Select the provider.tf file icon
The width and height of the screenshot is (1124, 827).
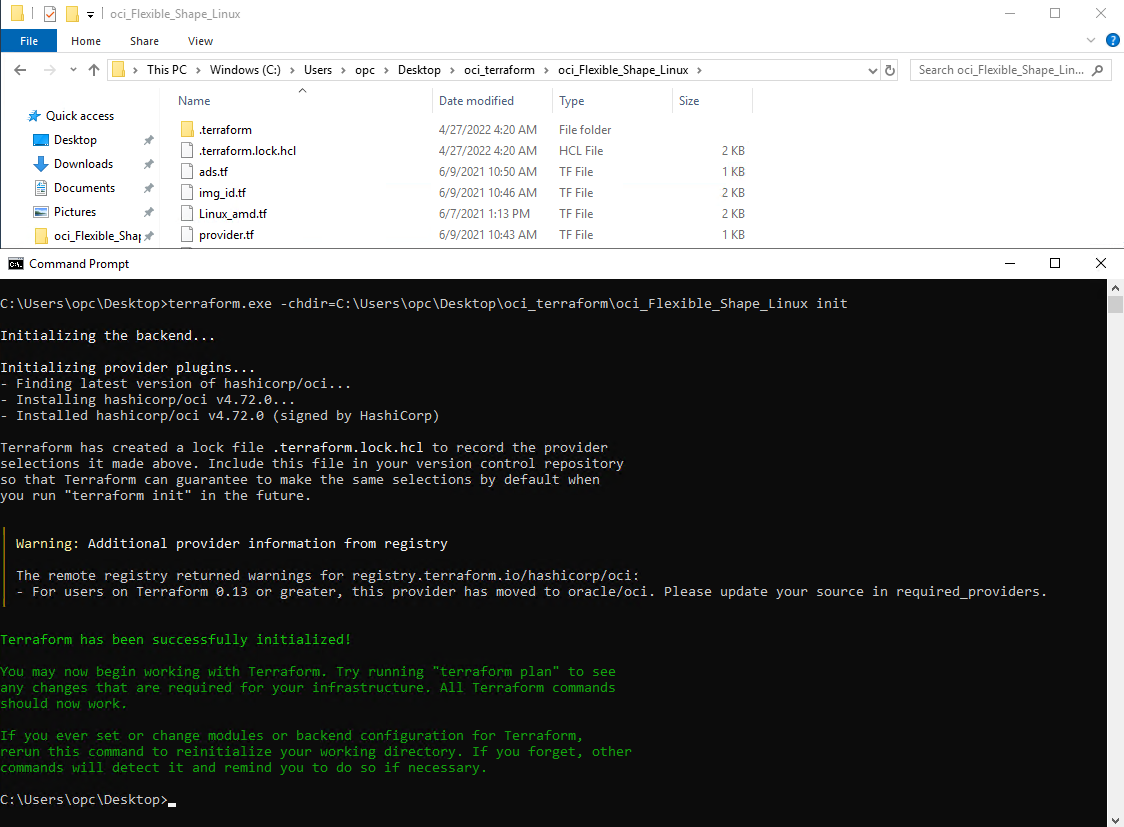(187, 234)
